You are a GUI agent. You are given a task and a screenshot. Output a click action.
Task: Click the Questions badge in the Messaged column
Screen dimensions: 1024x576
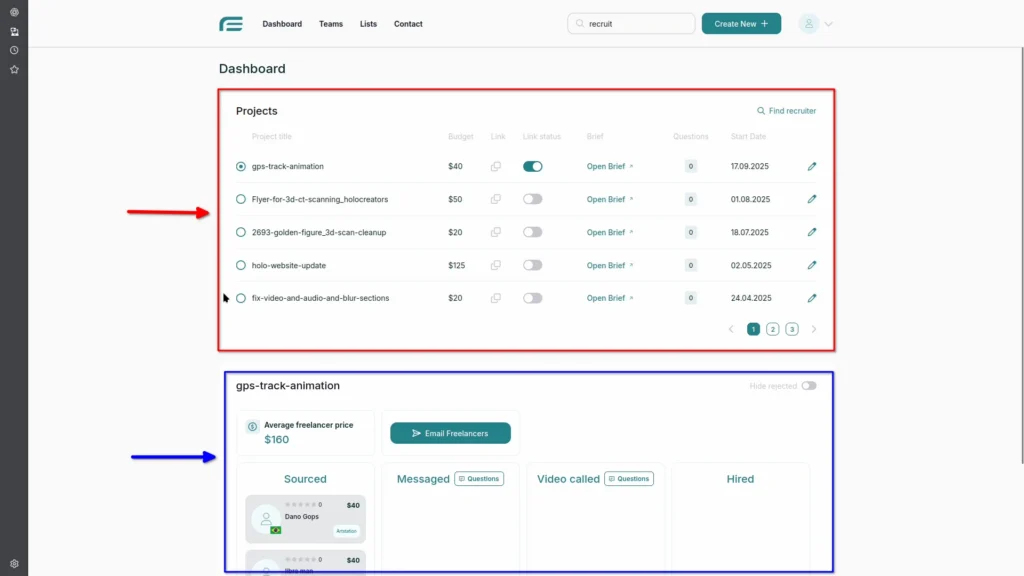click(479, 479)
